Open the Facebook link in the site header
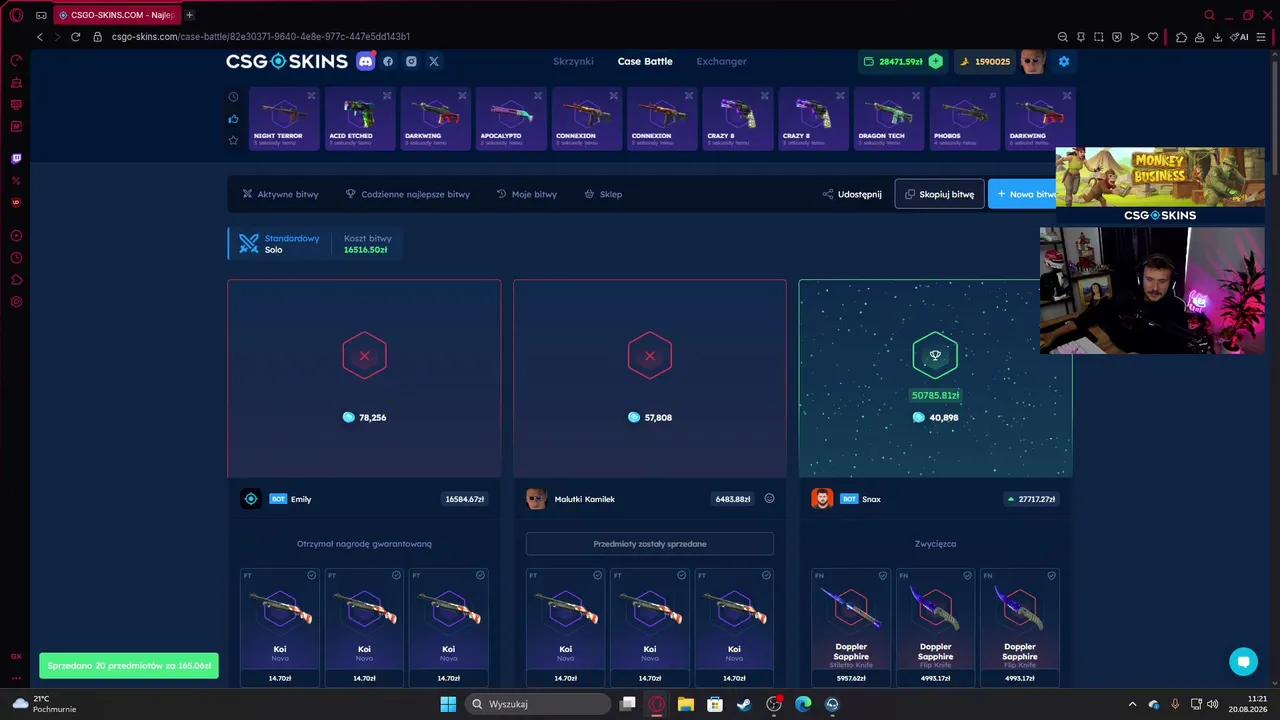This screenshot has width=1280, height=720. coord(388,61)
